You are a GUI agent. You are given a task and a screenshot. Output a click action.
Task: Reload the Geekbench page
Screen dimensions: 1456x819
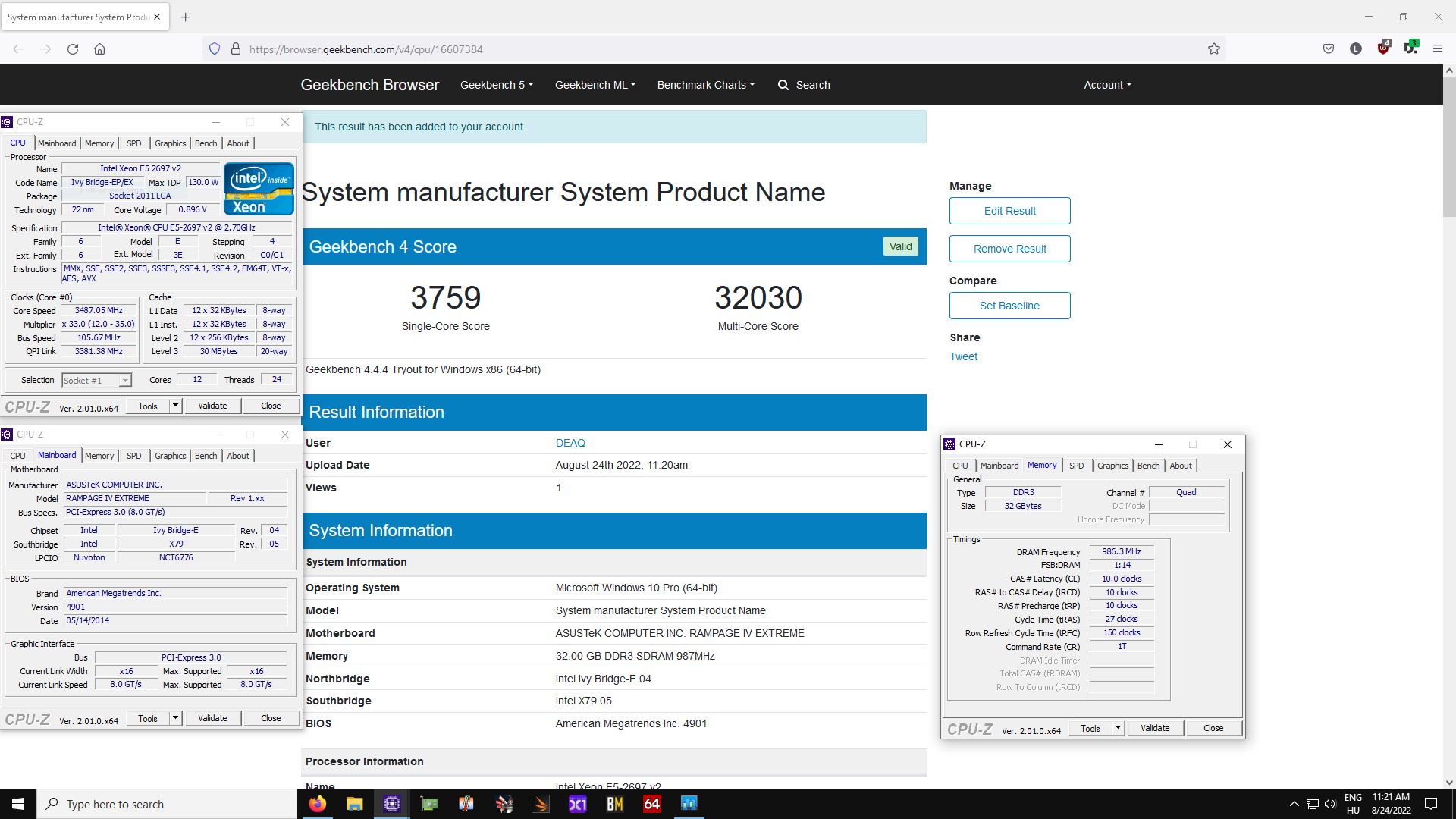(73, 49)
